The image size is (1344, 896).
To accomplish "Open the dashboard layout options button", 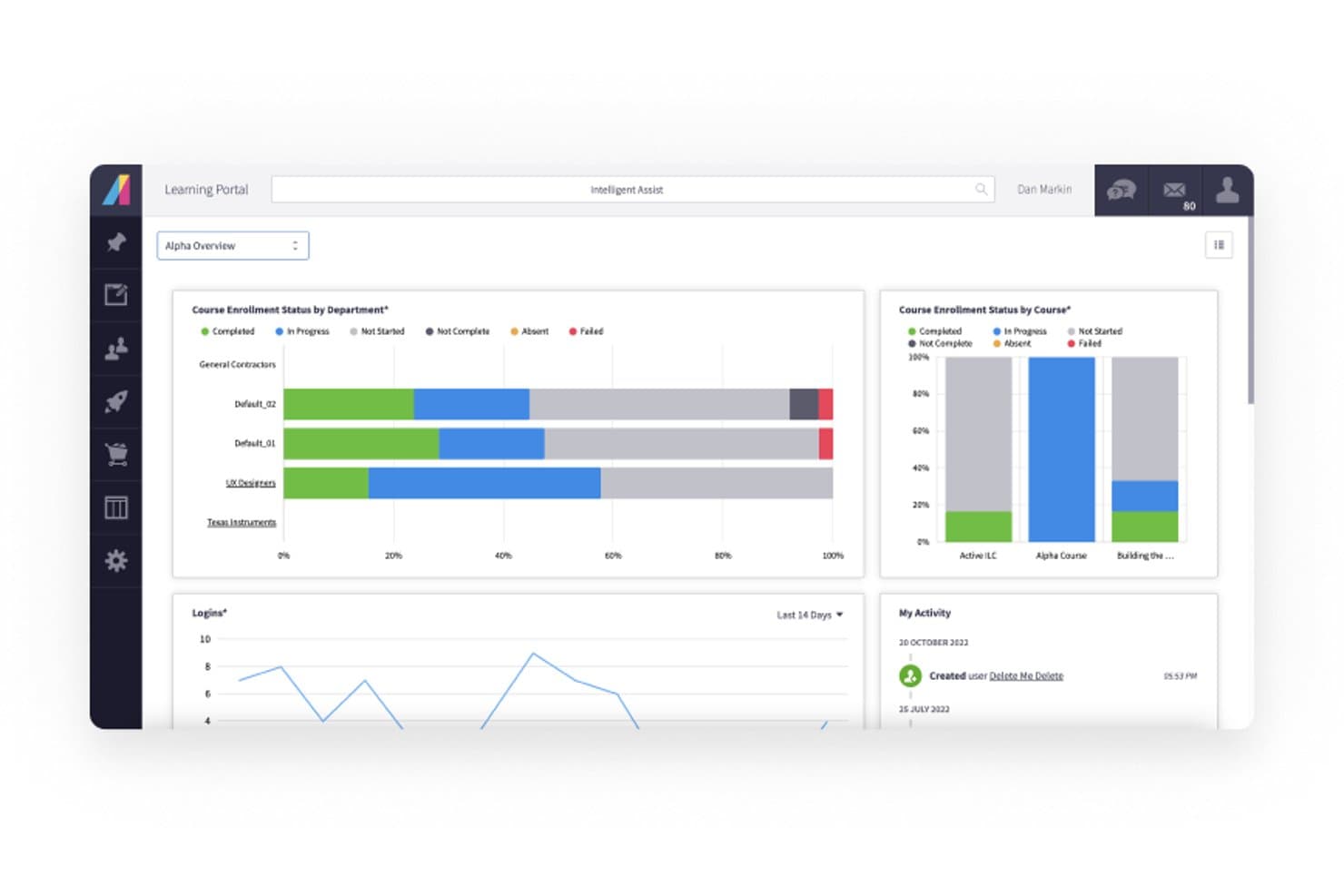I will point(1219,245).
